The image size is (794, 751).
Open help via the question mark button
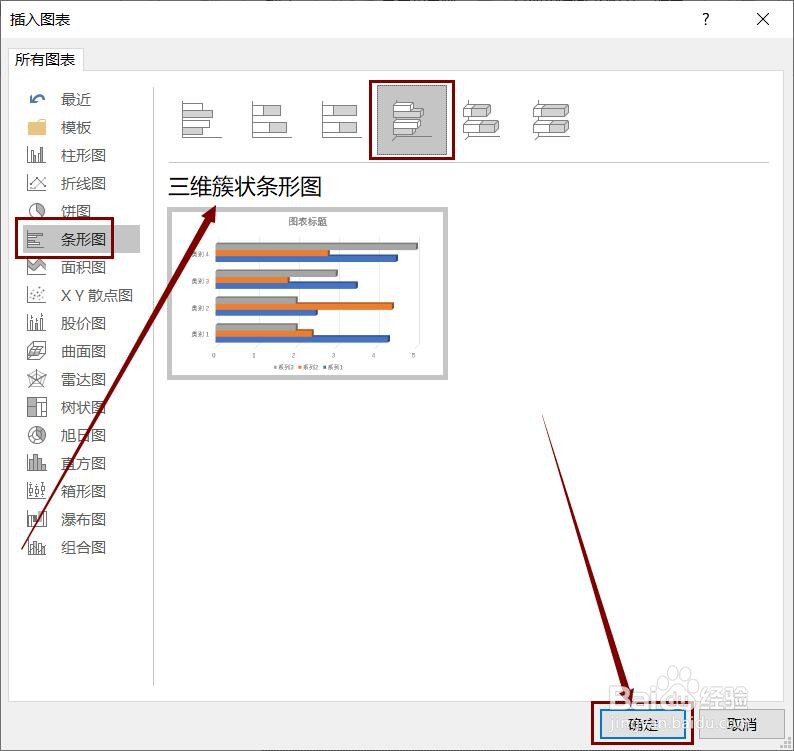(706, 19)
